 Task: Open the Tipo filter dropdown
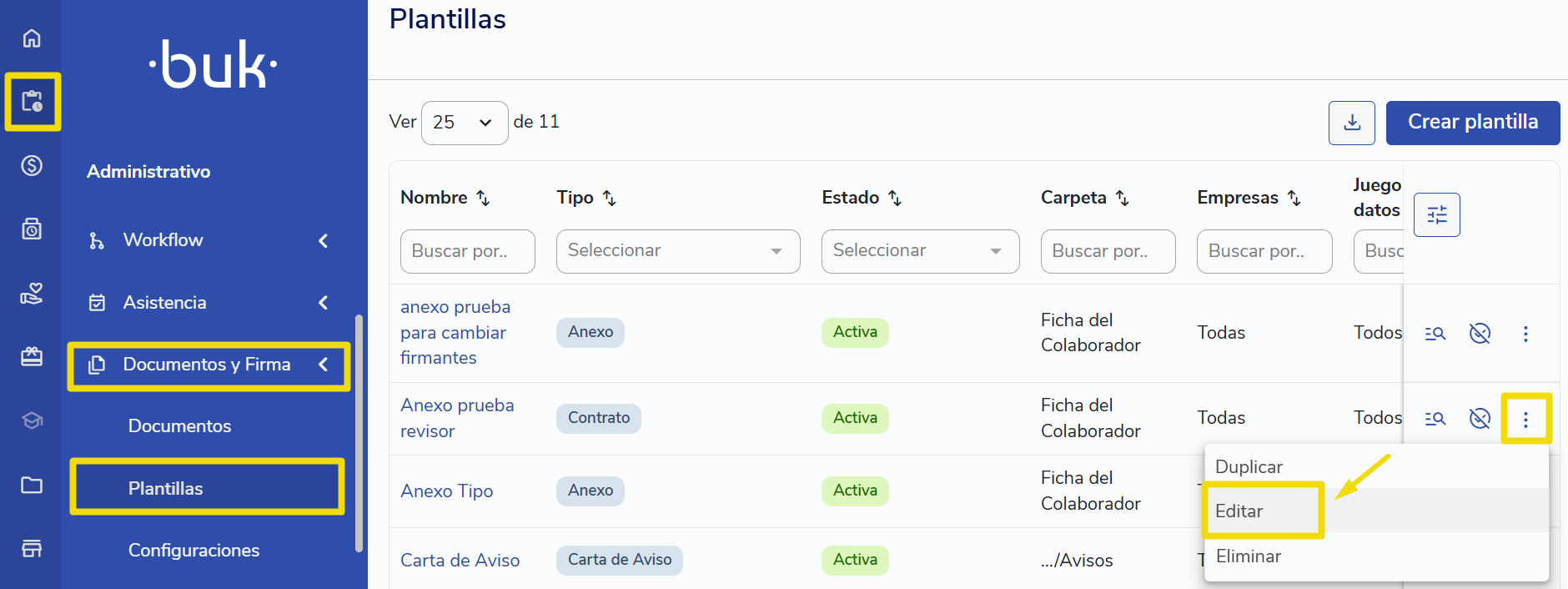pyautogui.click(x=678, y=251)
